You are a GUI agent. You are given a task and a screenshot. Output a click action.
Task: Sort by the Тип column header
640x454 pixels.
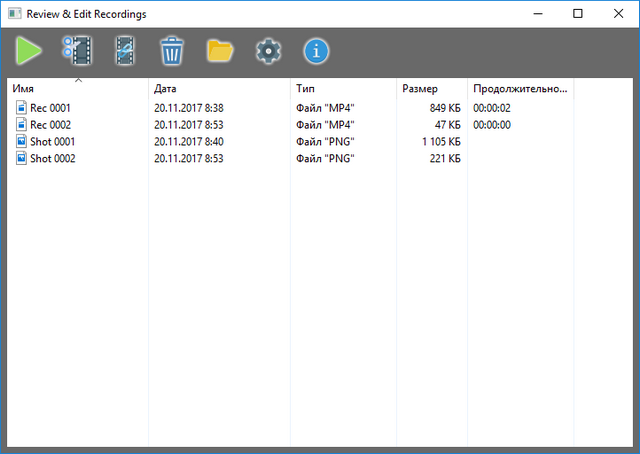[305, 89]
